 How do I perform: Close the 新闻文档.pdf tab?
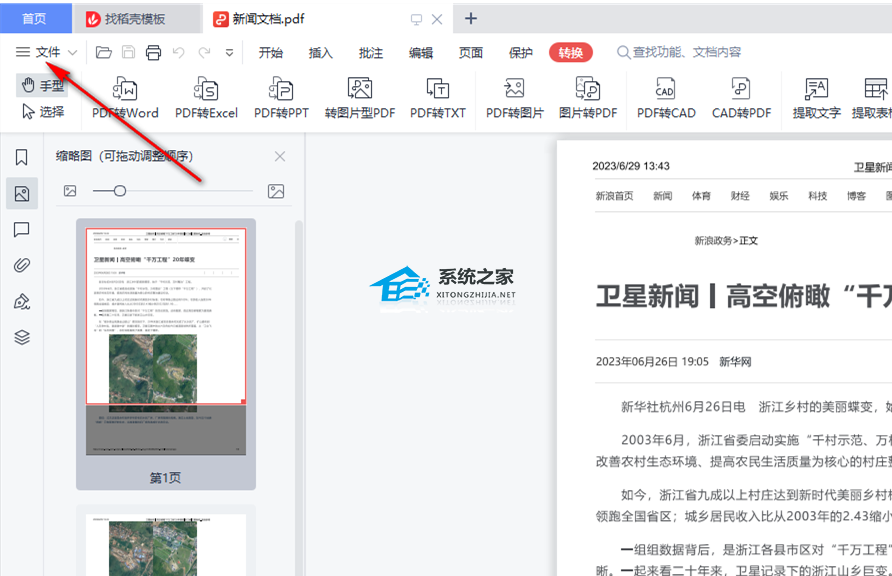coord(437,19)
